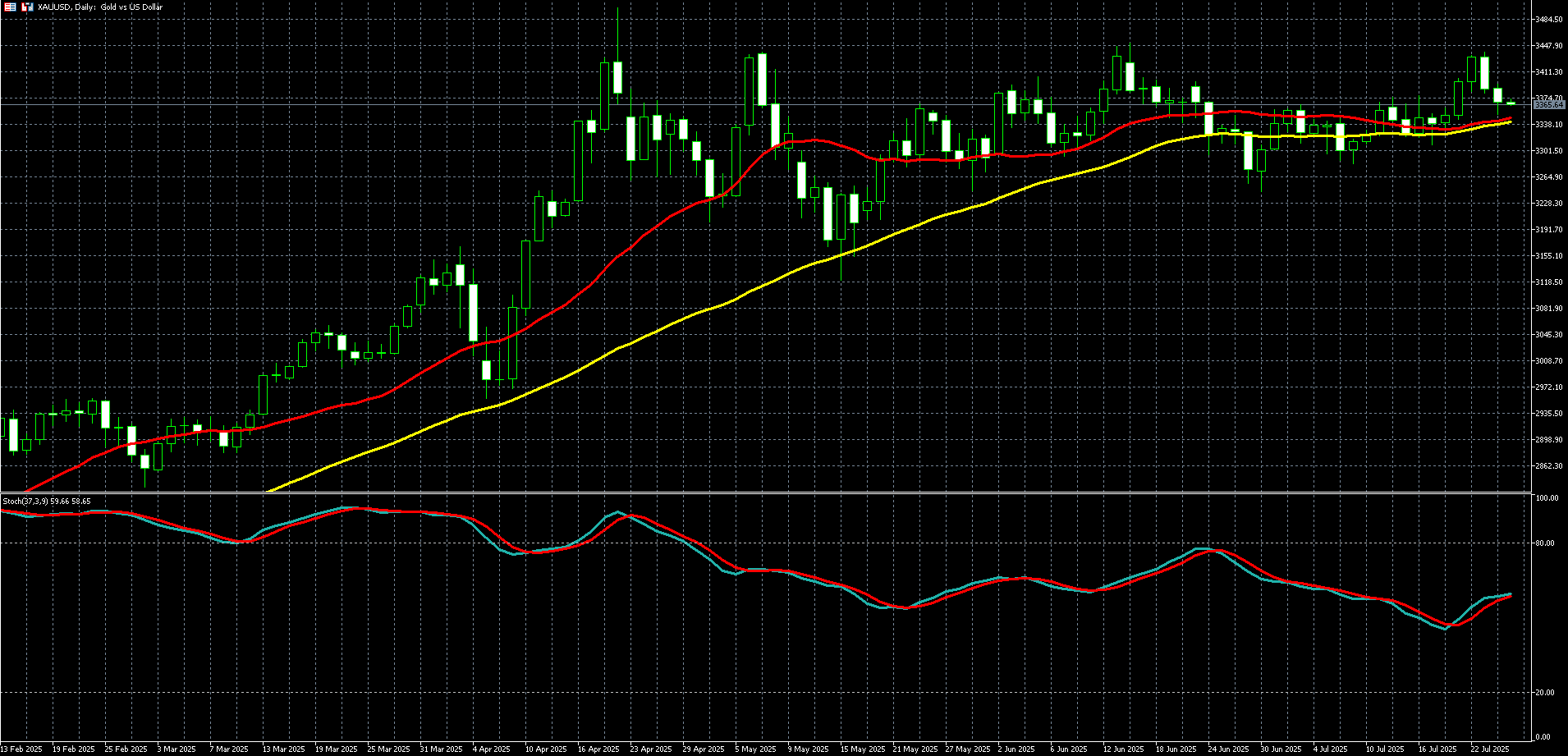Click the '3 Mar 2025' date label
The width and height of the screenshot is (1568, 756).
click(177, 749)
